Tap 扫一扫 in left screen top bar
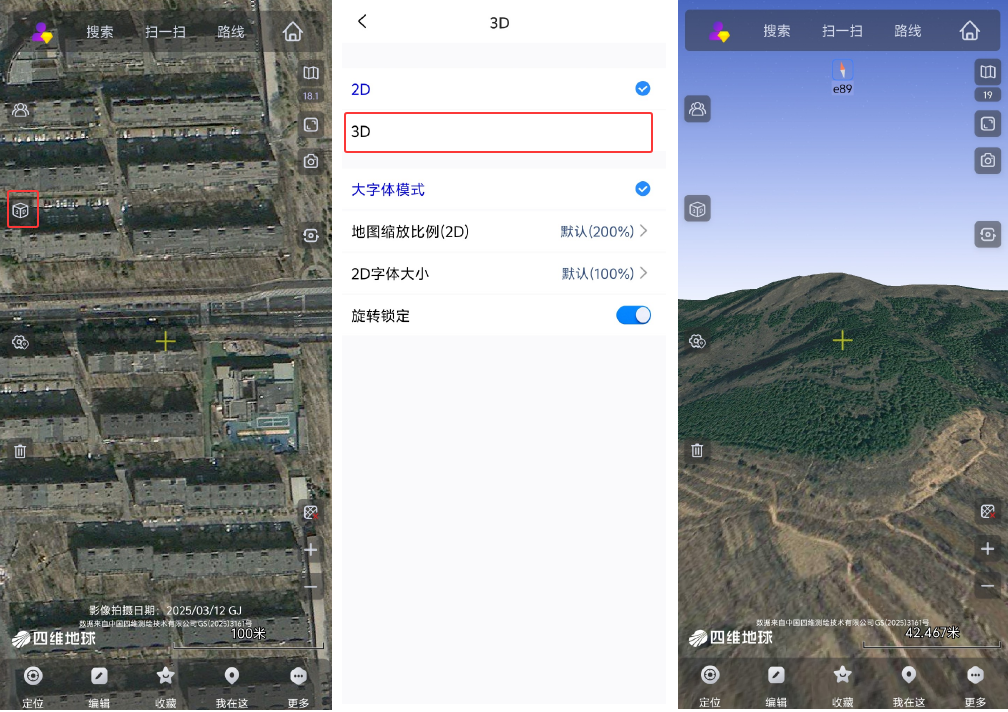 (165, 32)
